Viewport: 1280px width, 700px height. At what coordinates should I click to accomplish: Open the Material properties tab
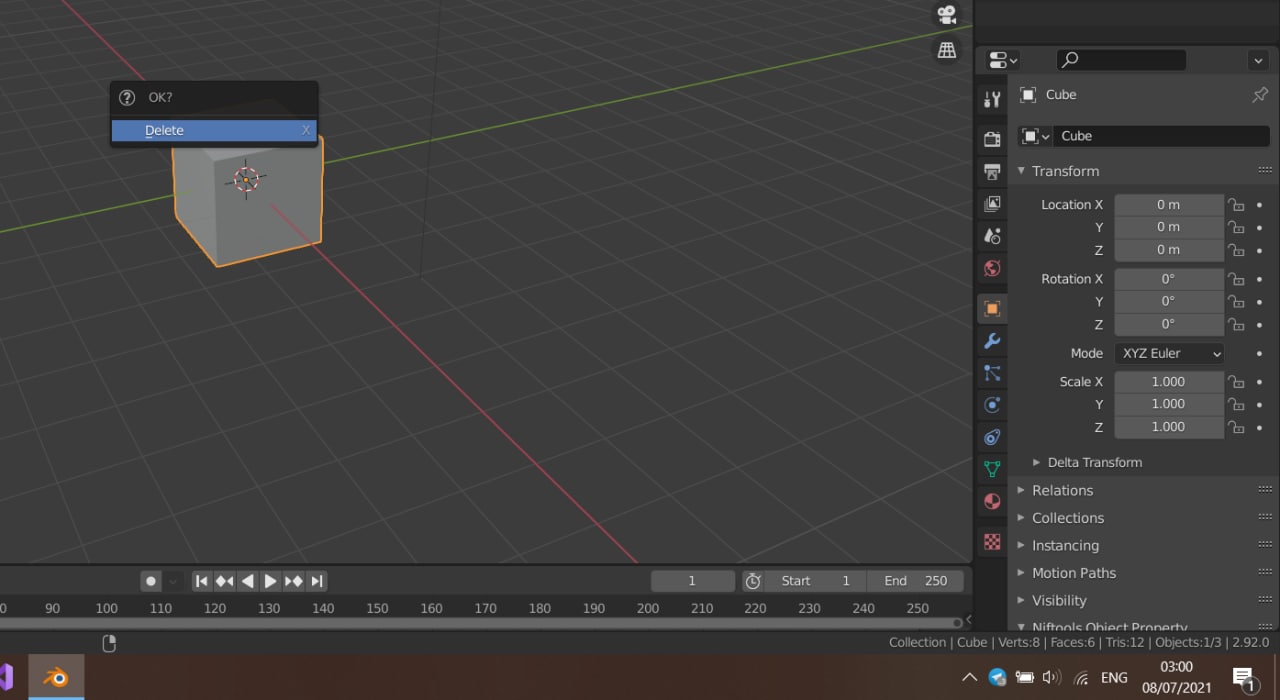click(992, 501)
